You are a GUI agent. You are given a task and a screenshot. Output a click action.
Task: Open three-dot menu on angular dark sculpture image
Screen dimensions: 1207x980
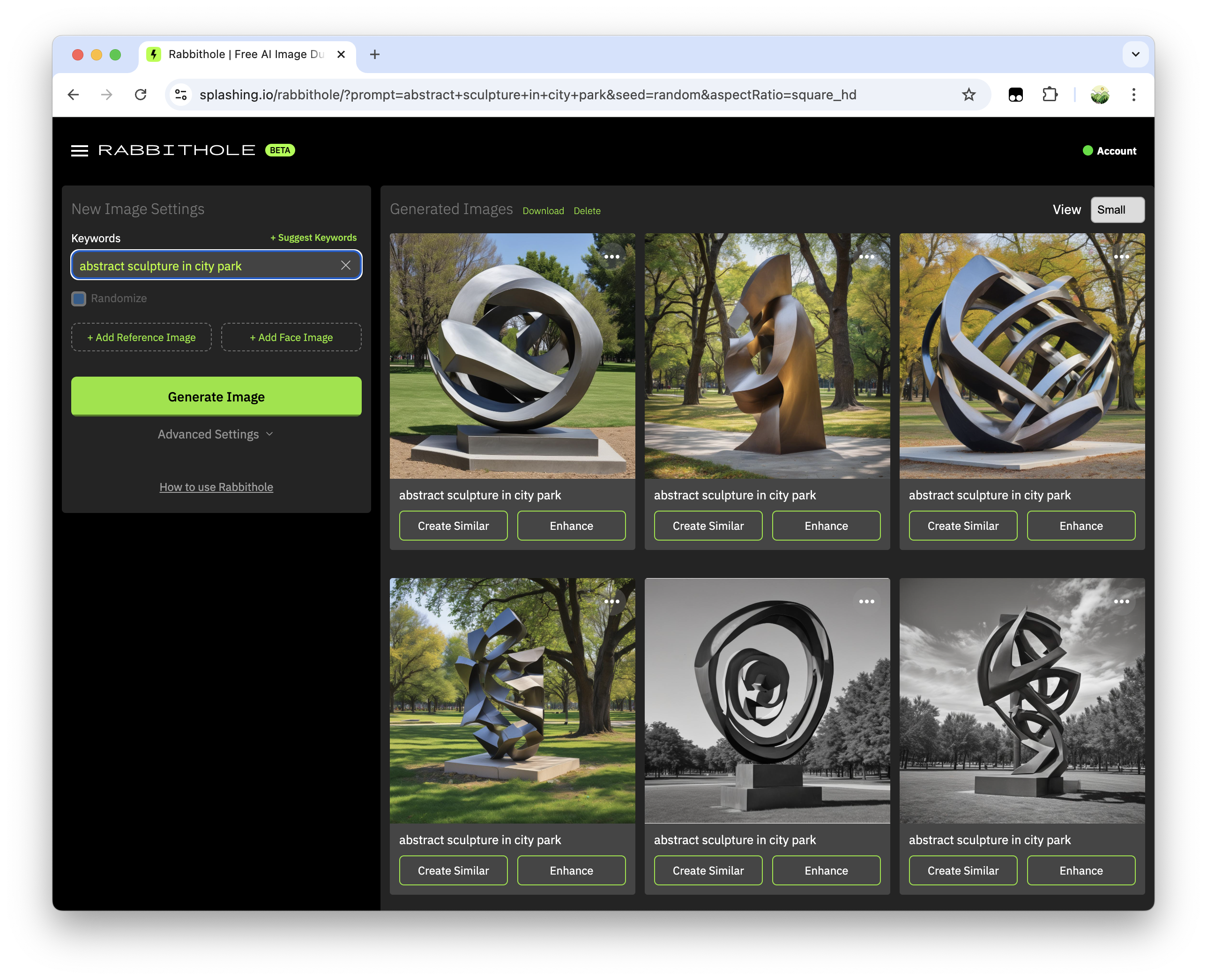tap(611, 601)
